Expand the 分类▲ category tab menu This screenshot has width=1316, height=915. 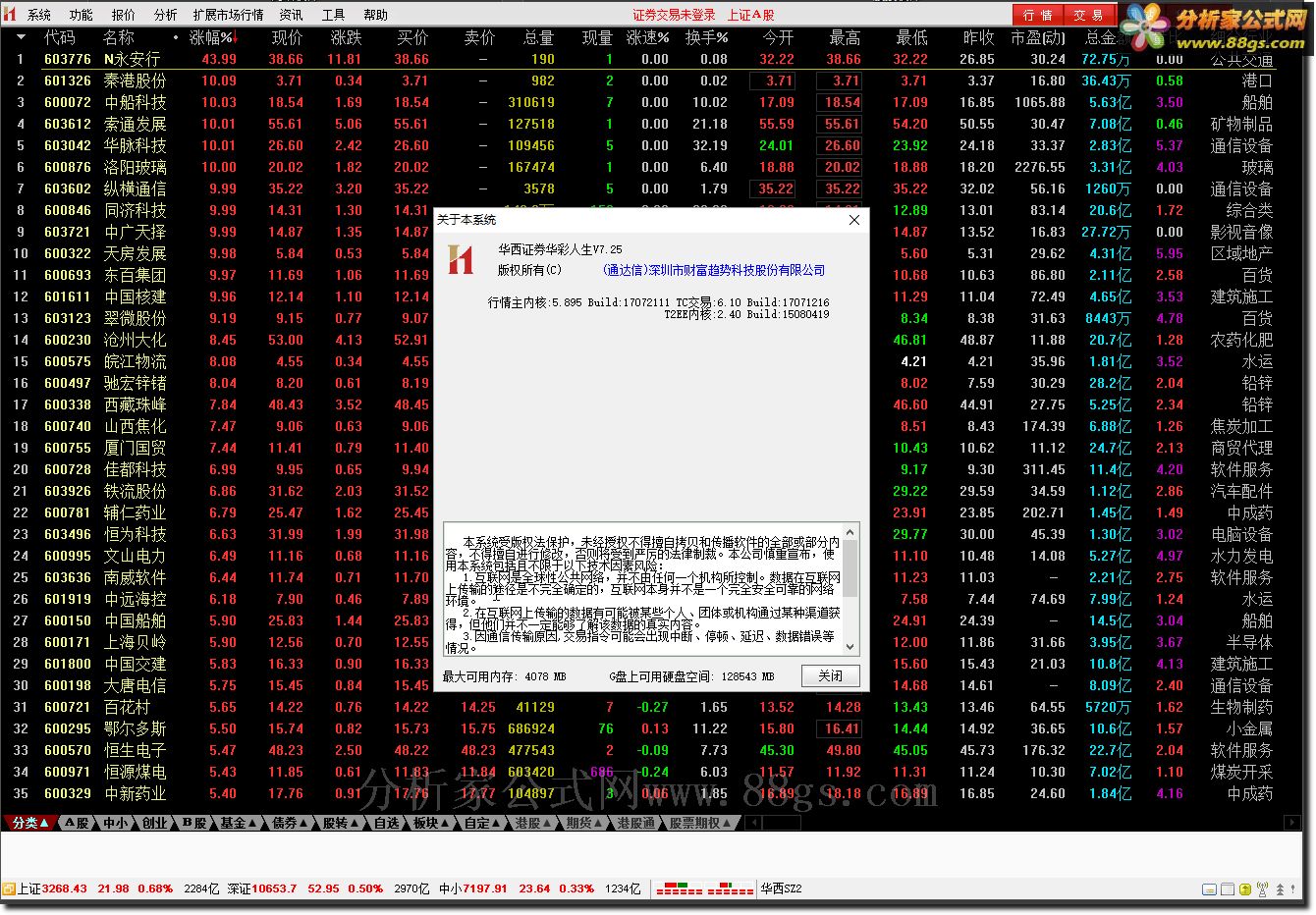pos(31,823)
